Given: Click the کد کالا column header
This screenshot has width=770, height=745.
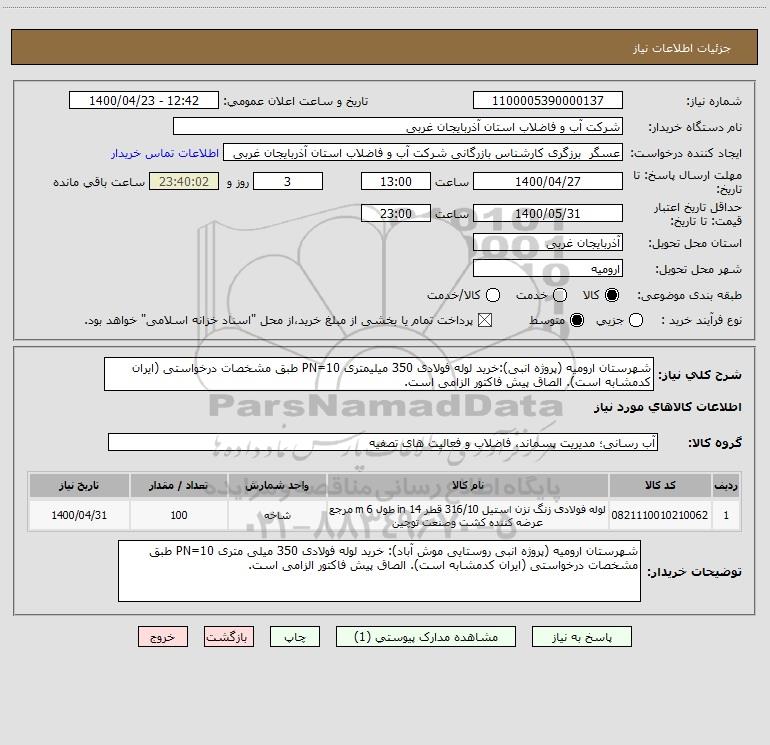Looking at the screenshot, I should [660, 485].
